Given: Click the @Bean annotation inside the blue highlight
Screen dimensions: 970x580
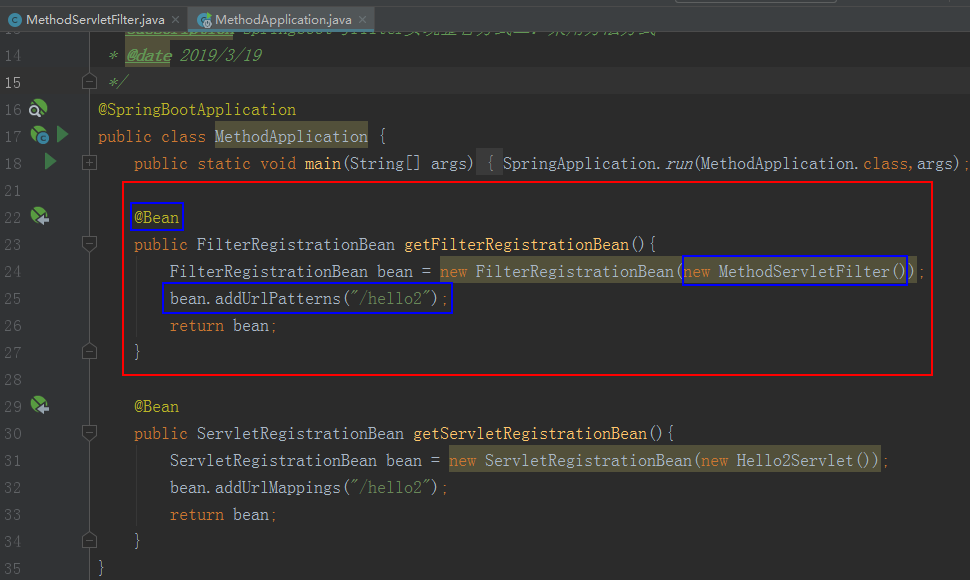Looking at the screenshot, I should pyautogui.click(x=156, y=216).
